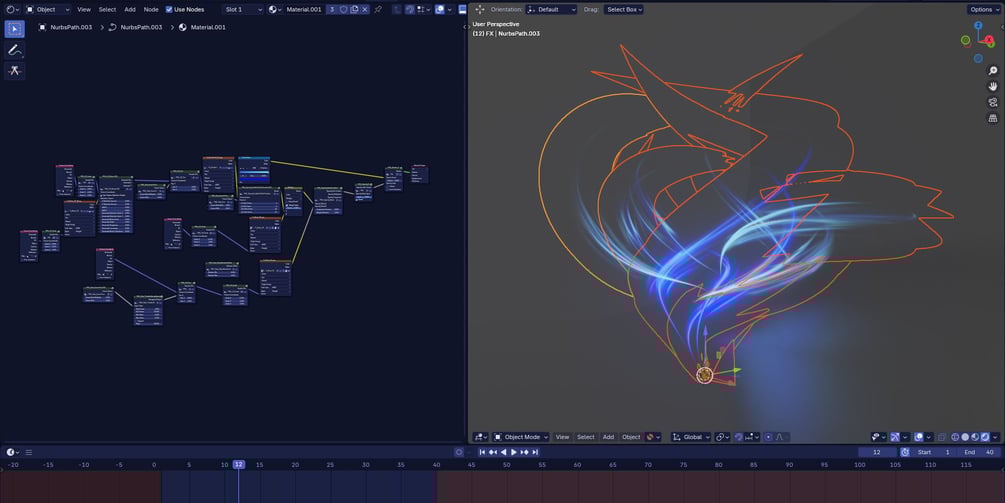The width and height of the screenshot is (1005, 503).
Task: Open the viewport editor type menu
Action: point(481,437)
